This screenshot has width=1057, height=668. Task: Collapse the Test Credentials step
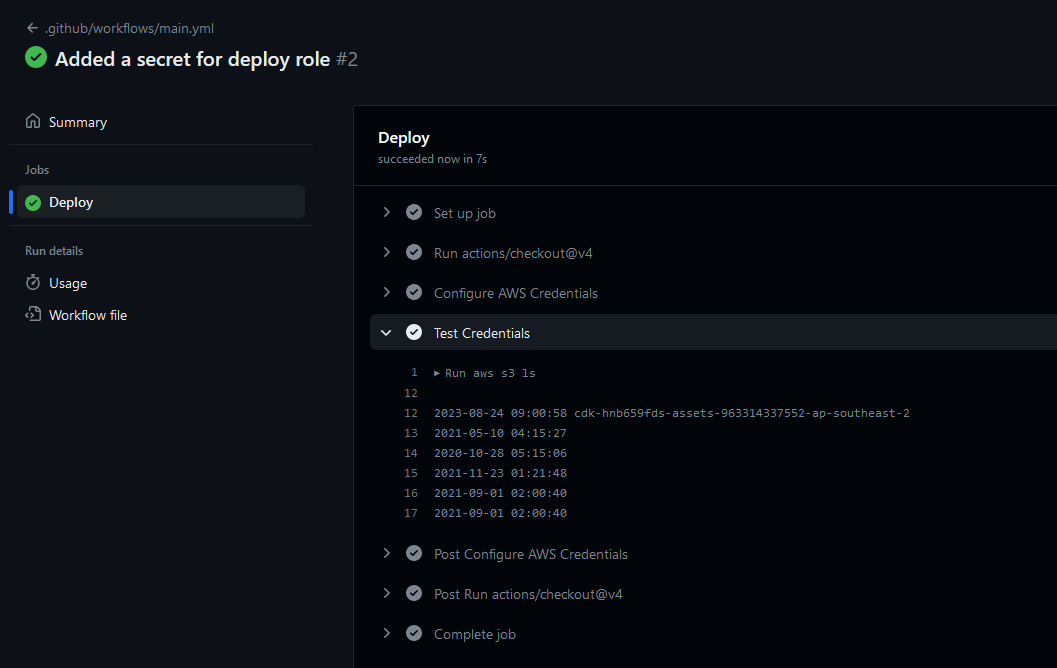(386, 332)
